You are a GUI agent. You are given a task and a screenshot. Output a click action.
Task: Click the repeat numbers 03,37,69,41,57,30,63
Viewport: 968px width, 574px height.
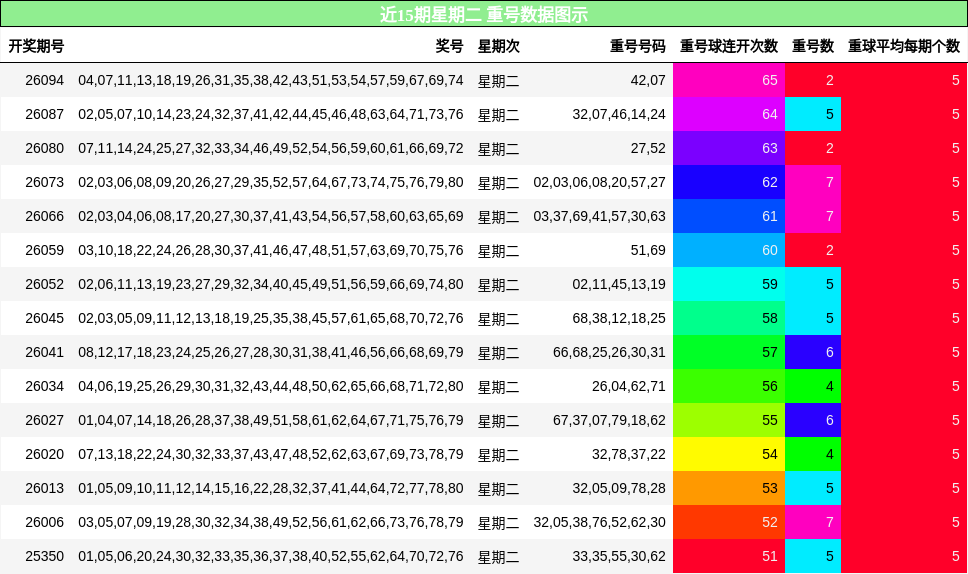[x=599, y=216]
